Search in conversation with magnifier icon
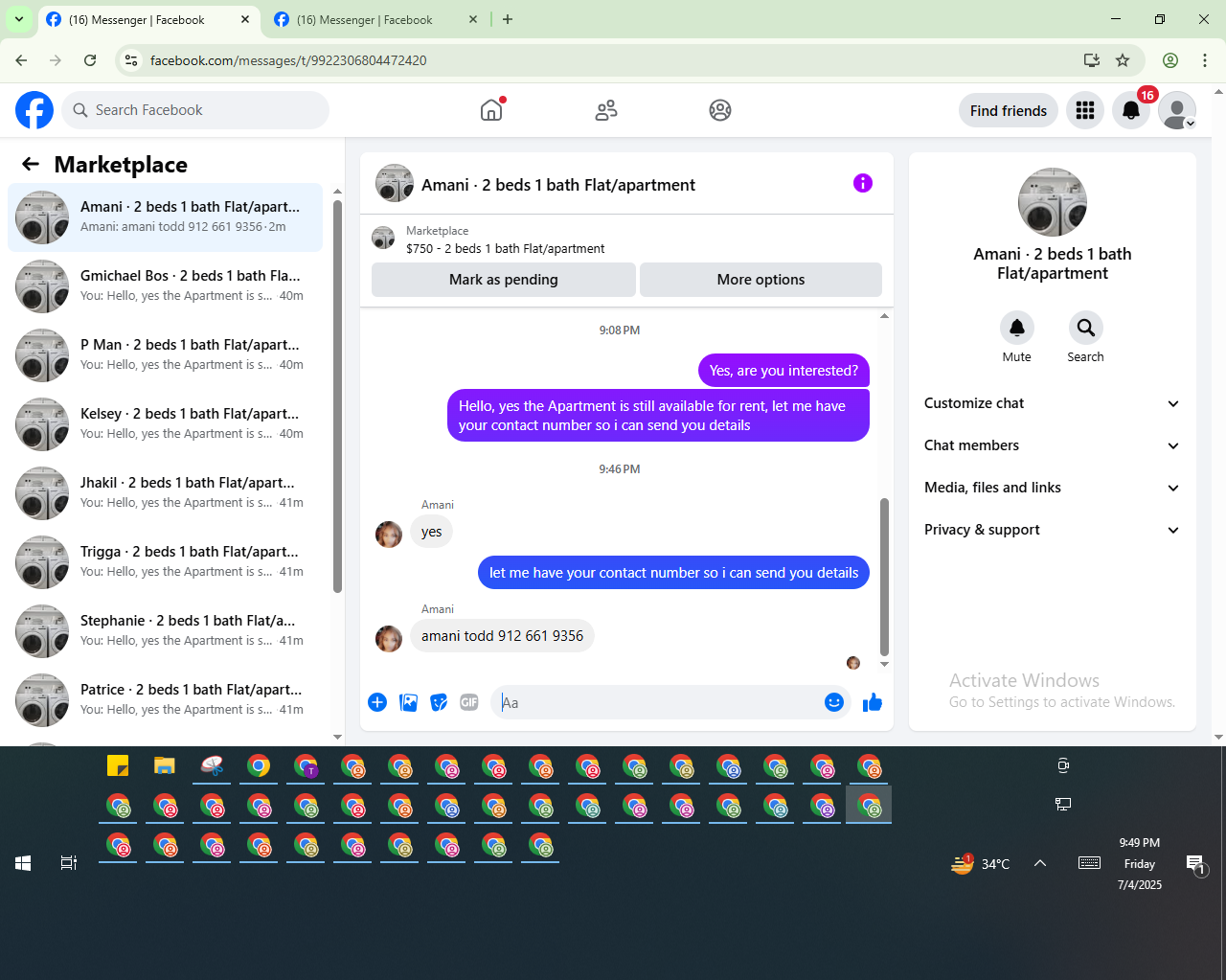1226x980 pixels. [x=1086, y=328]
